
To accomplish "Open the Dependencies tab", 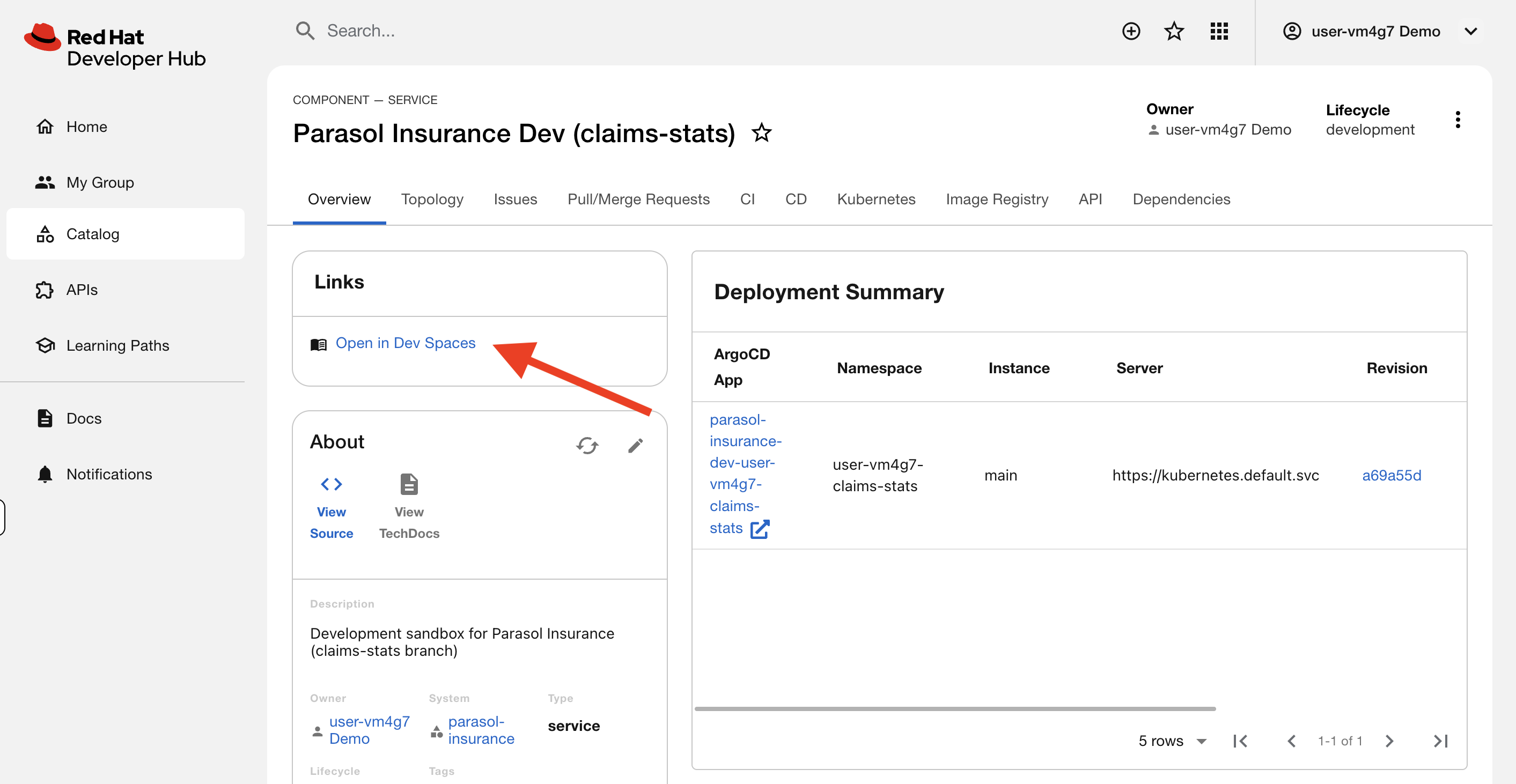I will point(1181,199).
